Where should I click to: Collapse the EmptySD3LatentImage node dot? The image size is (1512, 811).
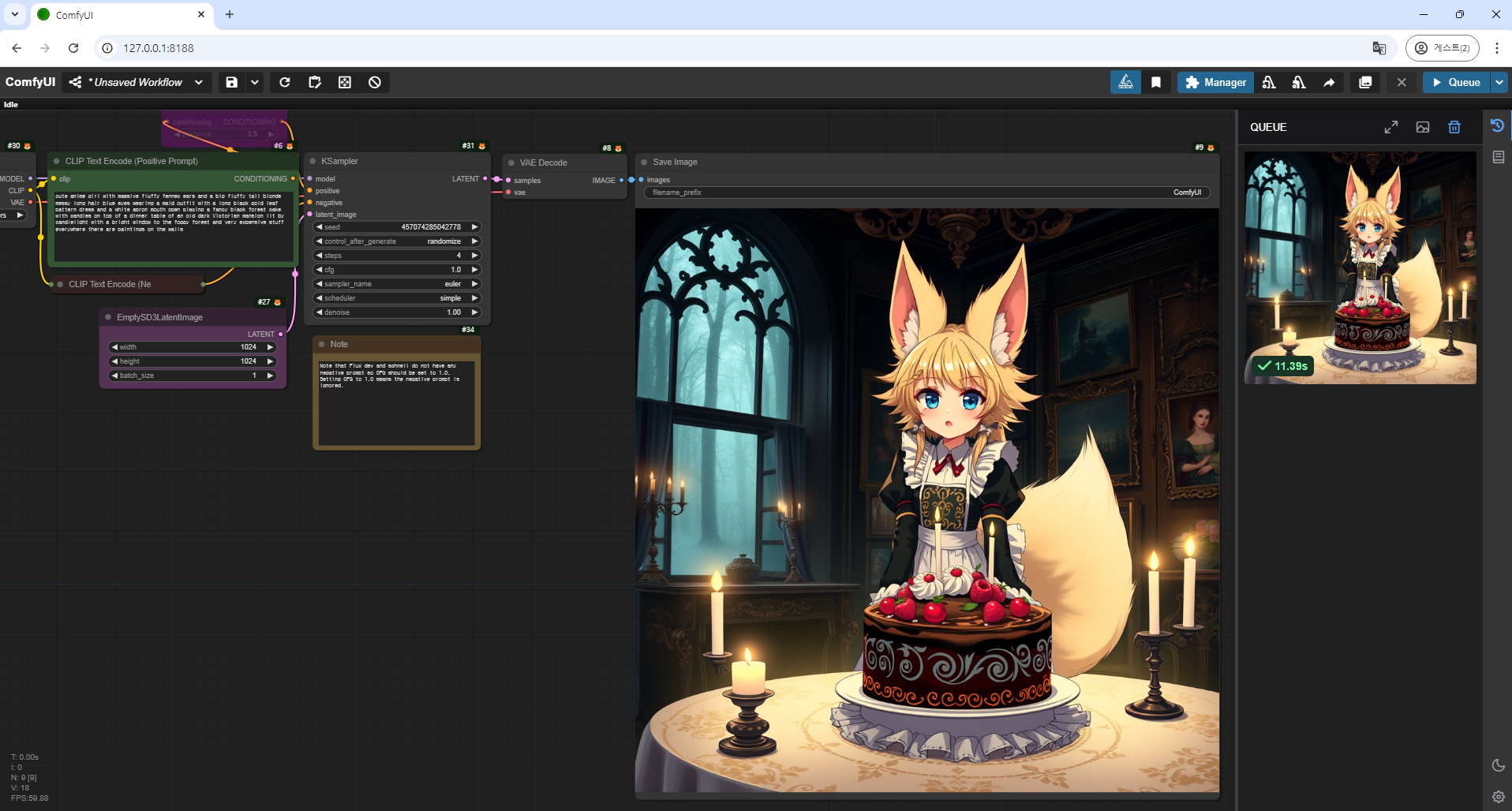click(108, 317)
